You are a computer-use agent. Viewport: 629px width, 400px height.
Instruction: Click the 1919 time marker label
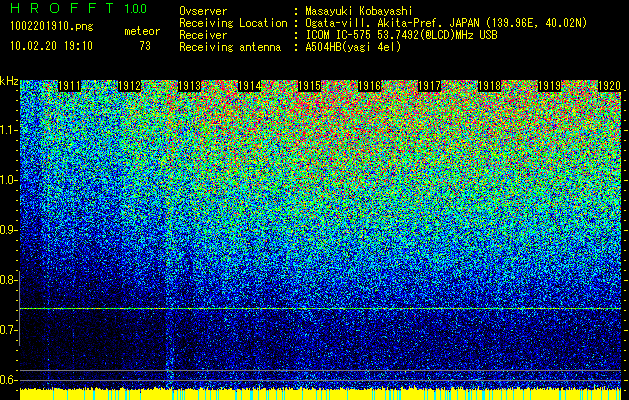(549, 86)
